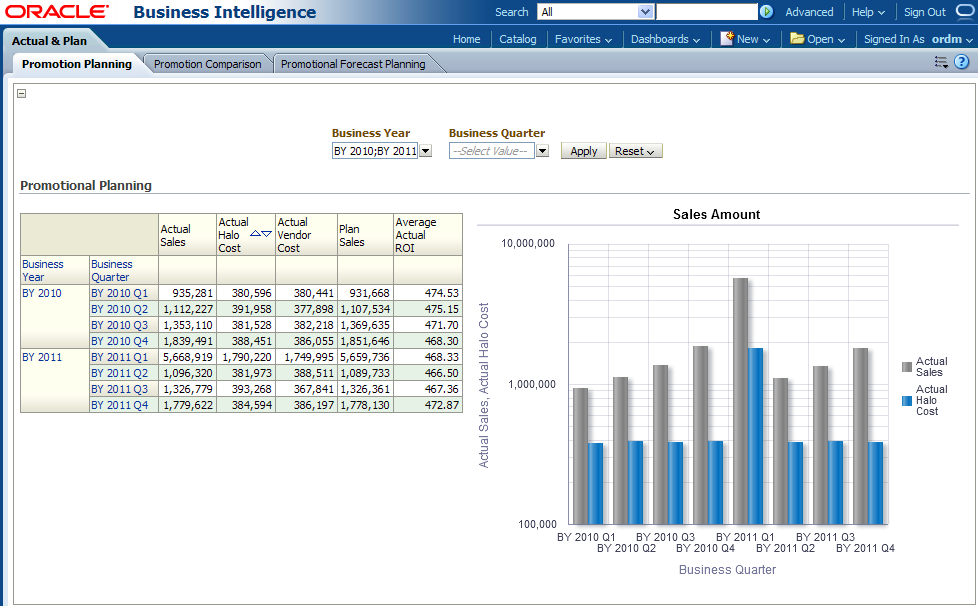Open the page options list icon

coord(940,62)
